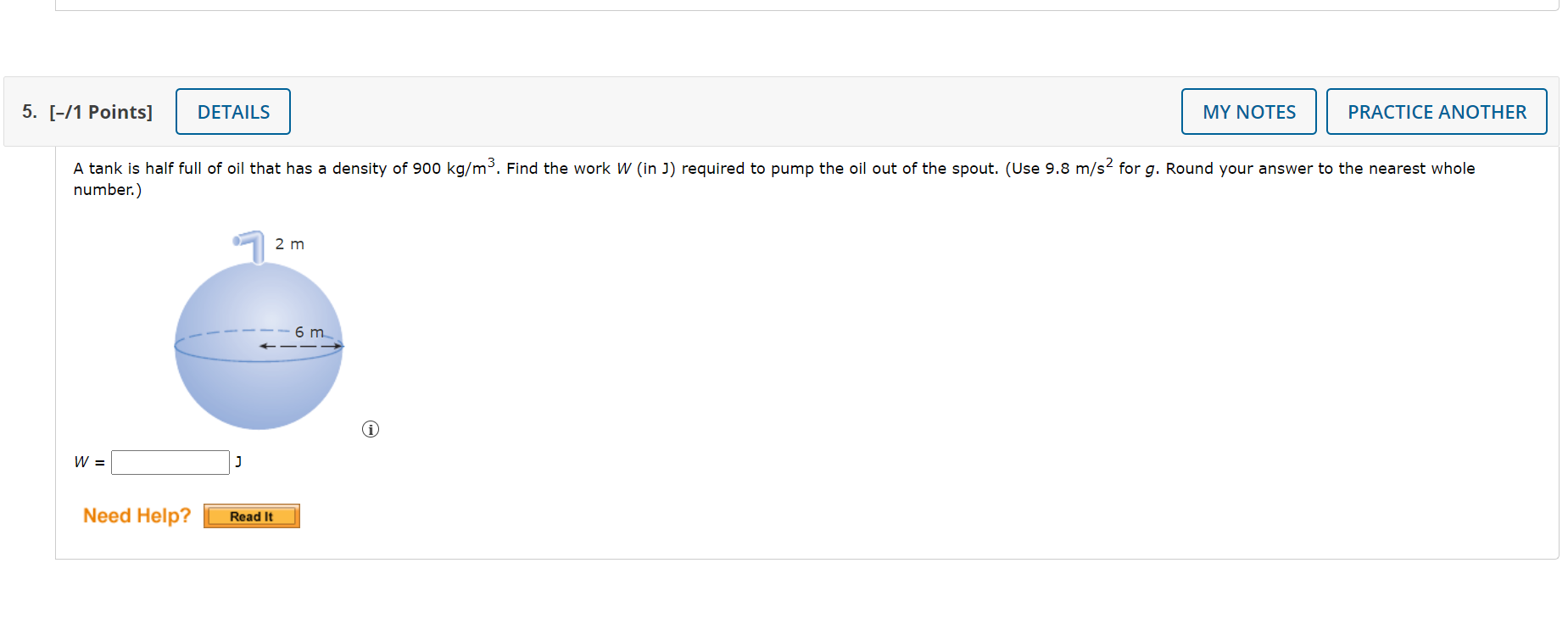Select the 6 m radius label
The image size is (1568, 641).
310,332
